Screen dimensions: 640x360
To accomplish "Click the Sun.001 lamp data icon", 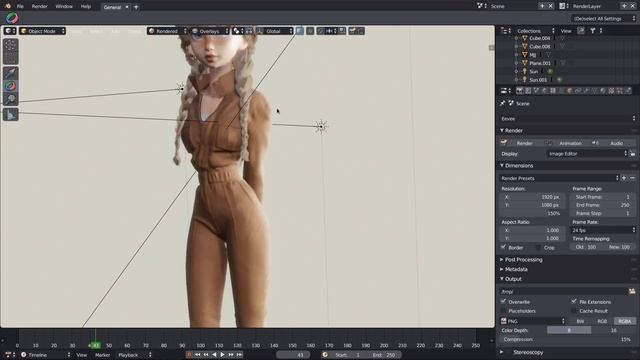I will [x=559, y=80].
